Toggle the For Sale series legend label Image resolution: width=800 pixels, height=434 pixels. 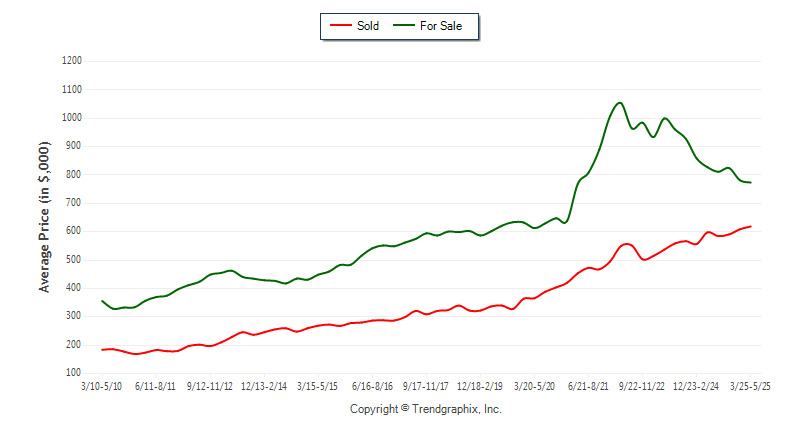click(x=441, y=26)
